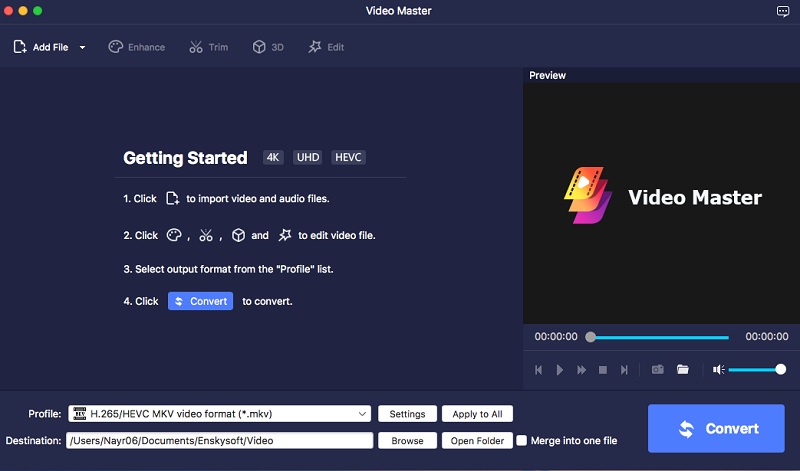The height and width of the screenshot is (471, 800).
Task: Open the Trim scissors tool
Action: [209, 47]
